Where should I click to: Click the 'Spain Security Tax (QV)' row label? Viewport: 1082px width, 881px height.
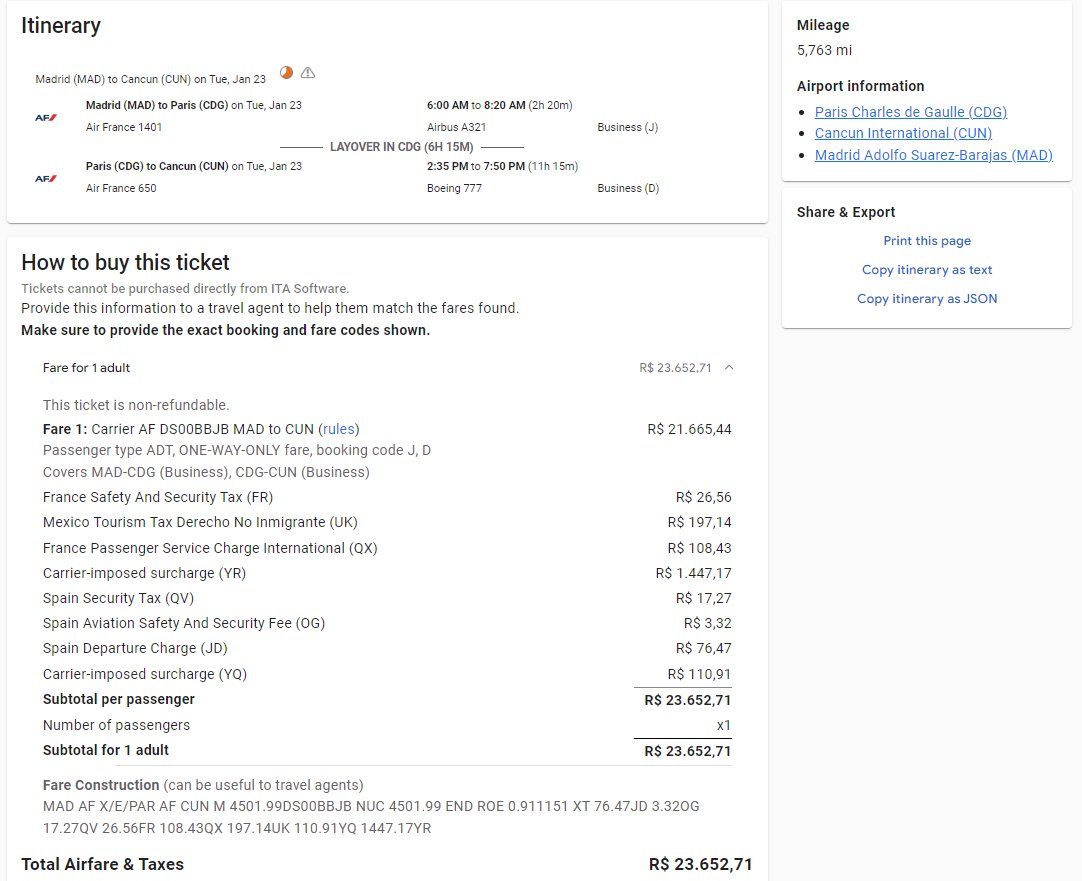point(118,598)
